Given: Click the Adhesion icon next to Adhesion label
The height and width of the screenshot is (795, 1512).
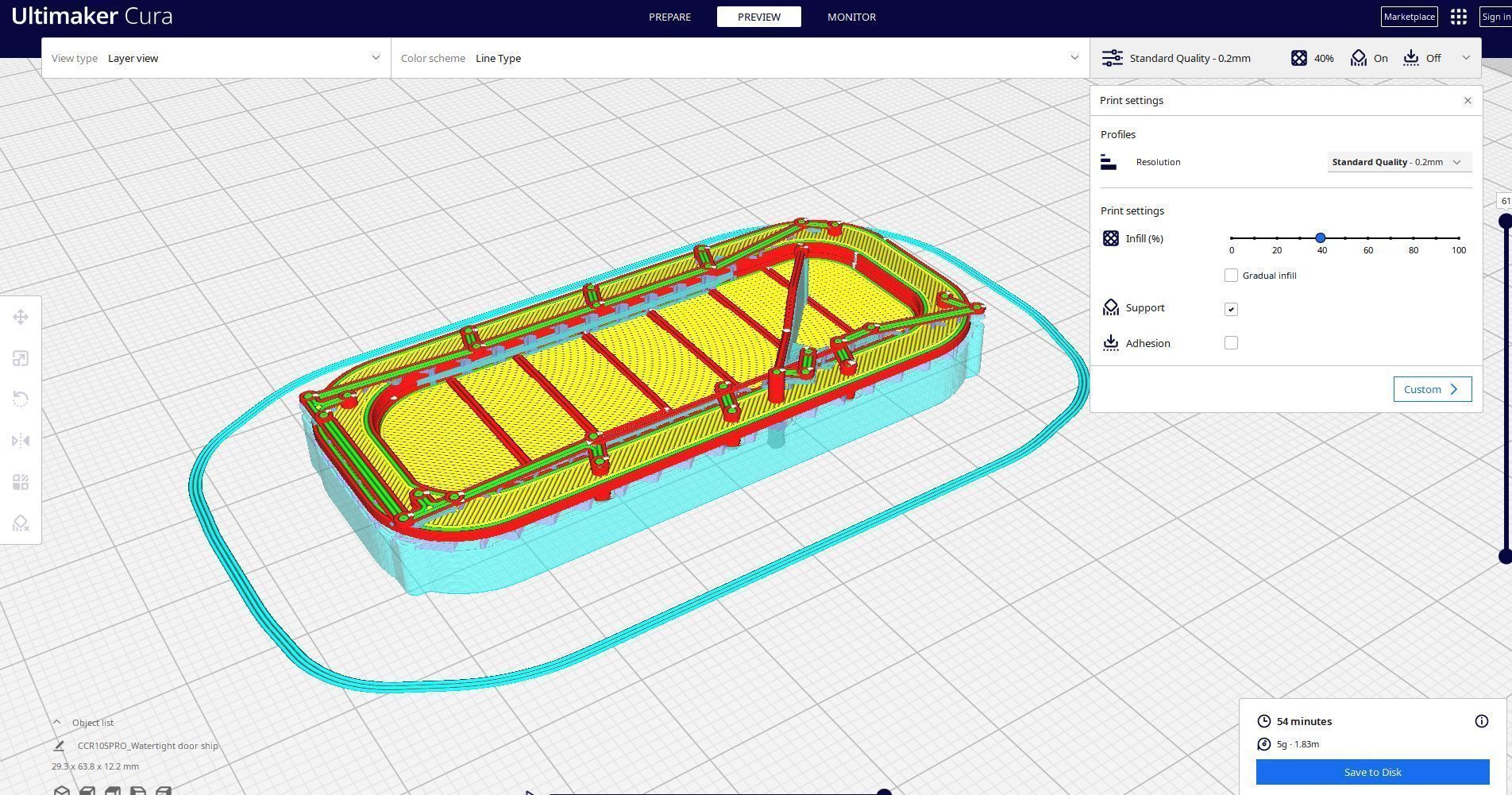Looking at the screenshot, I should [x=1111, y=343].
